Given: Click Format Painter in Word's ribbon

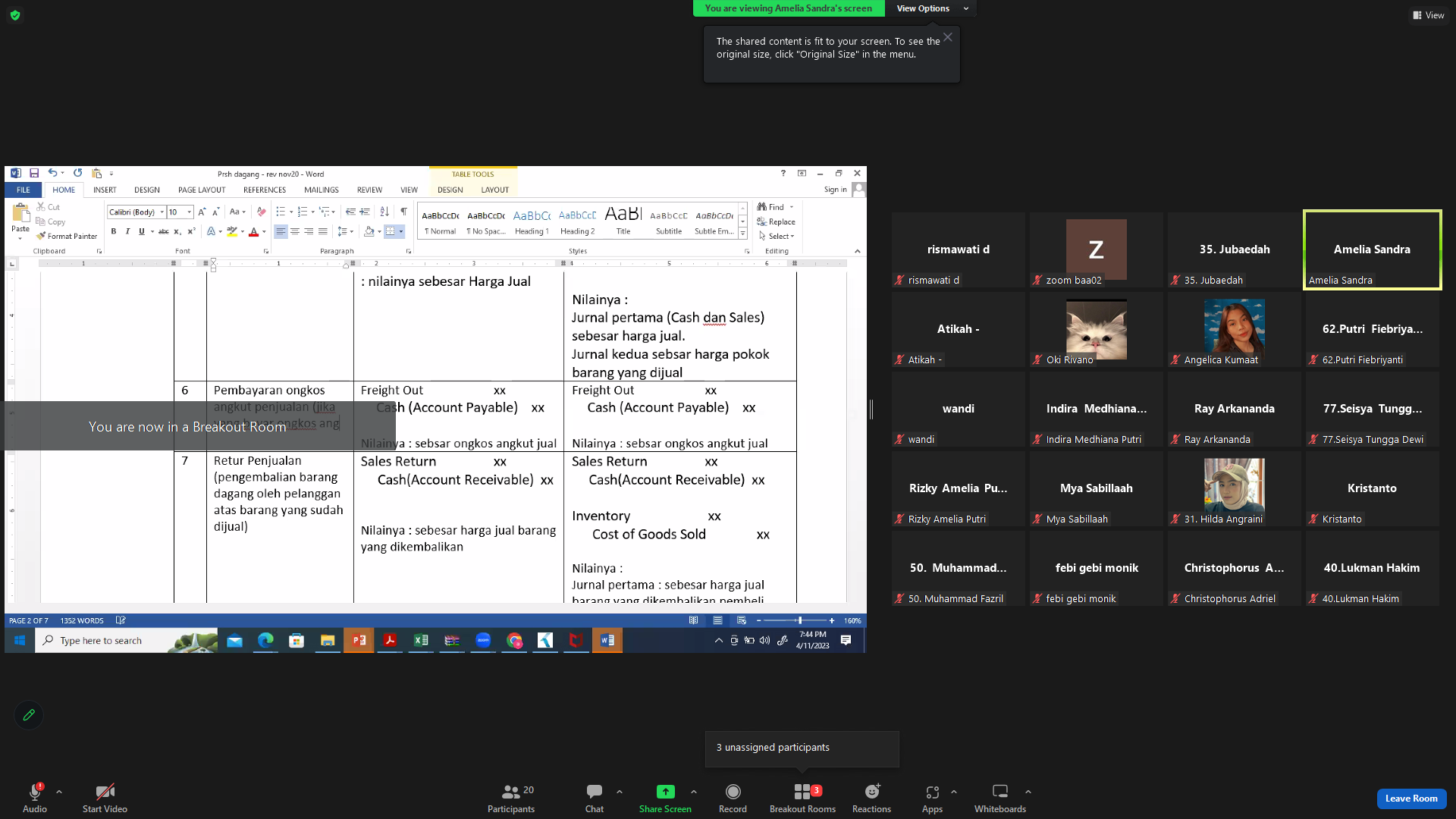Looking at the screenshot, I should tap(67, 236).
